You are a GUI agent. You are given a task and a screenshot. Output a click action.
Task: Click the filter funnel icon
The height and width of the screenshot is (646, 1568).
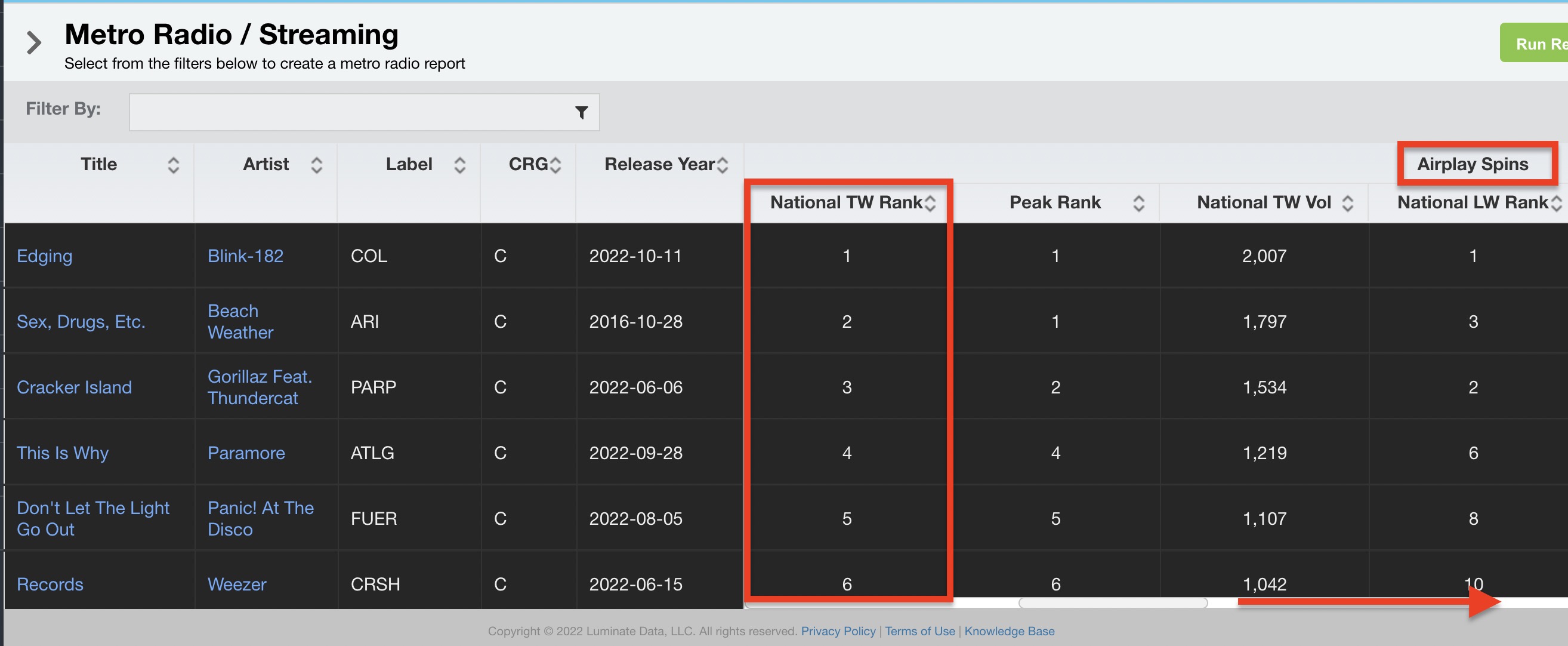pos(581,113)
